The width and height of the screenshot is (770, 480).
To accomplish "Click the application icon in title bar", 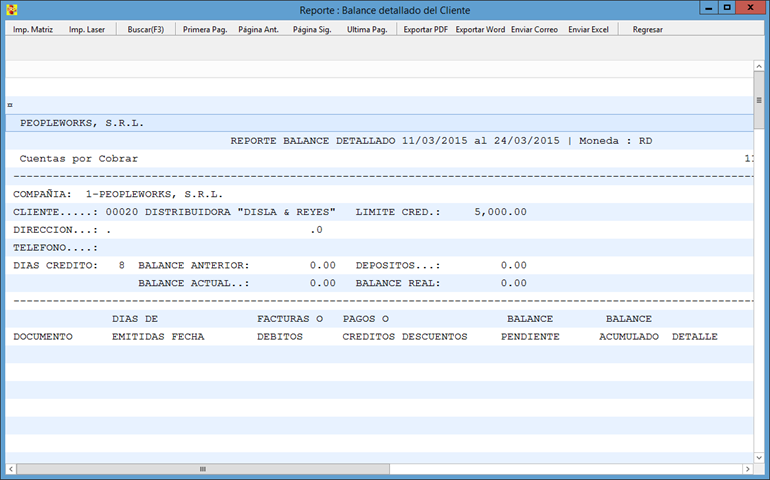I will click(12, 10).
